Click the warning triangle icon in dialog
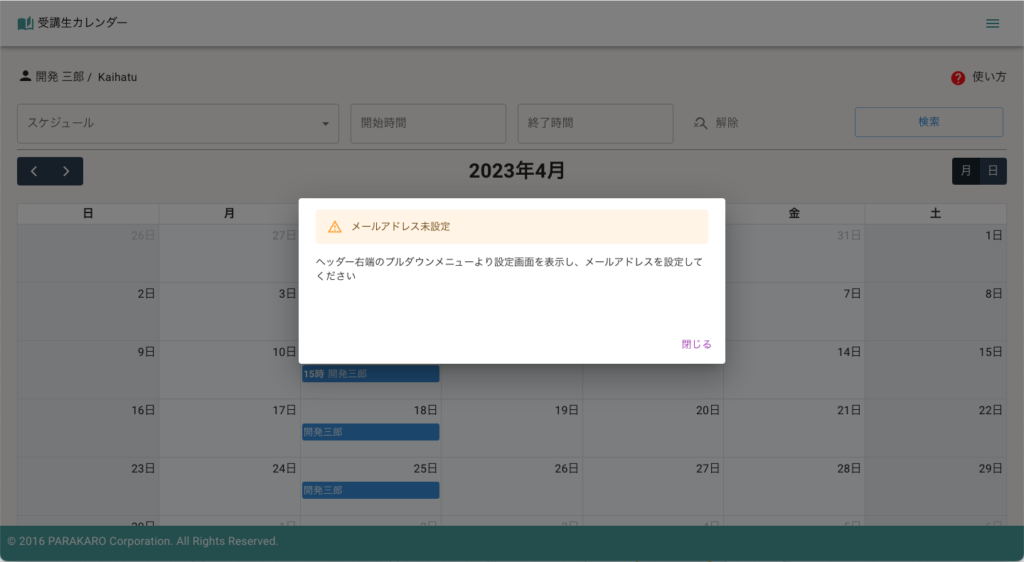 (x=335, y=227)
